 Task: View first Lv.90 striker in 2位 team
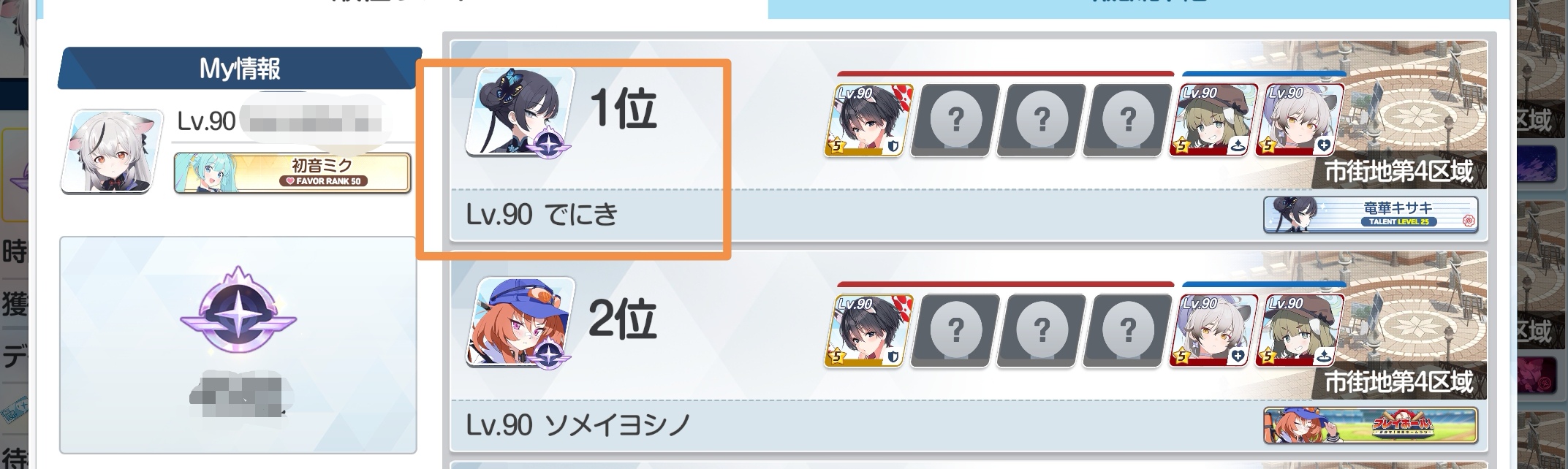click(x=868, y=330)
